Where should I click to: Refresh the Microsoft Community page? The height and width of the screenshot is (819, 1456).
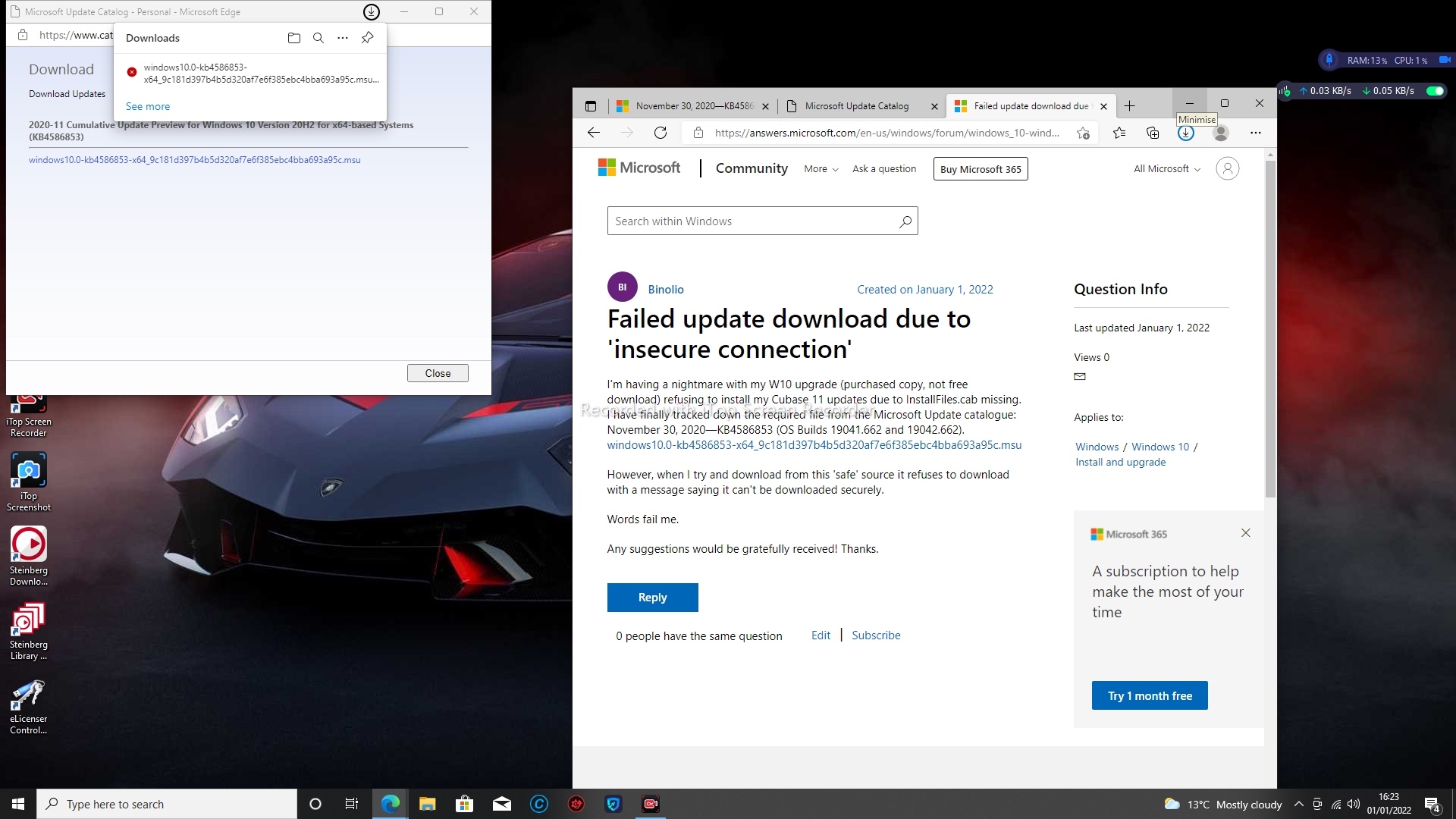(661, 133)
